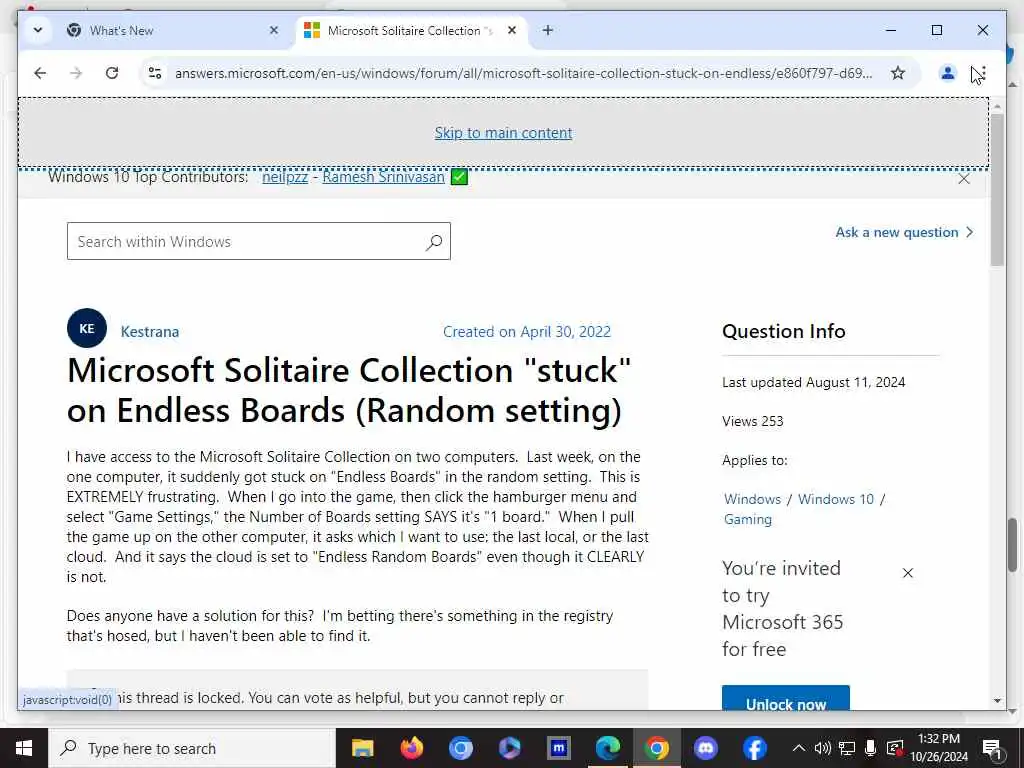1024x768 pixels.
Task: Open Kestrana's profile link
Action: point(150,332)
